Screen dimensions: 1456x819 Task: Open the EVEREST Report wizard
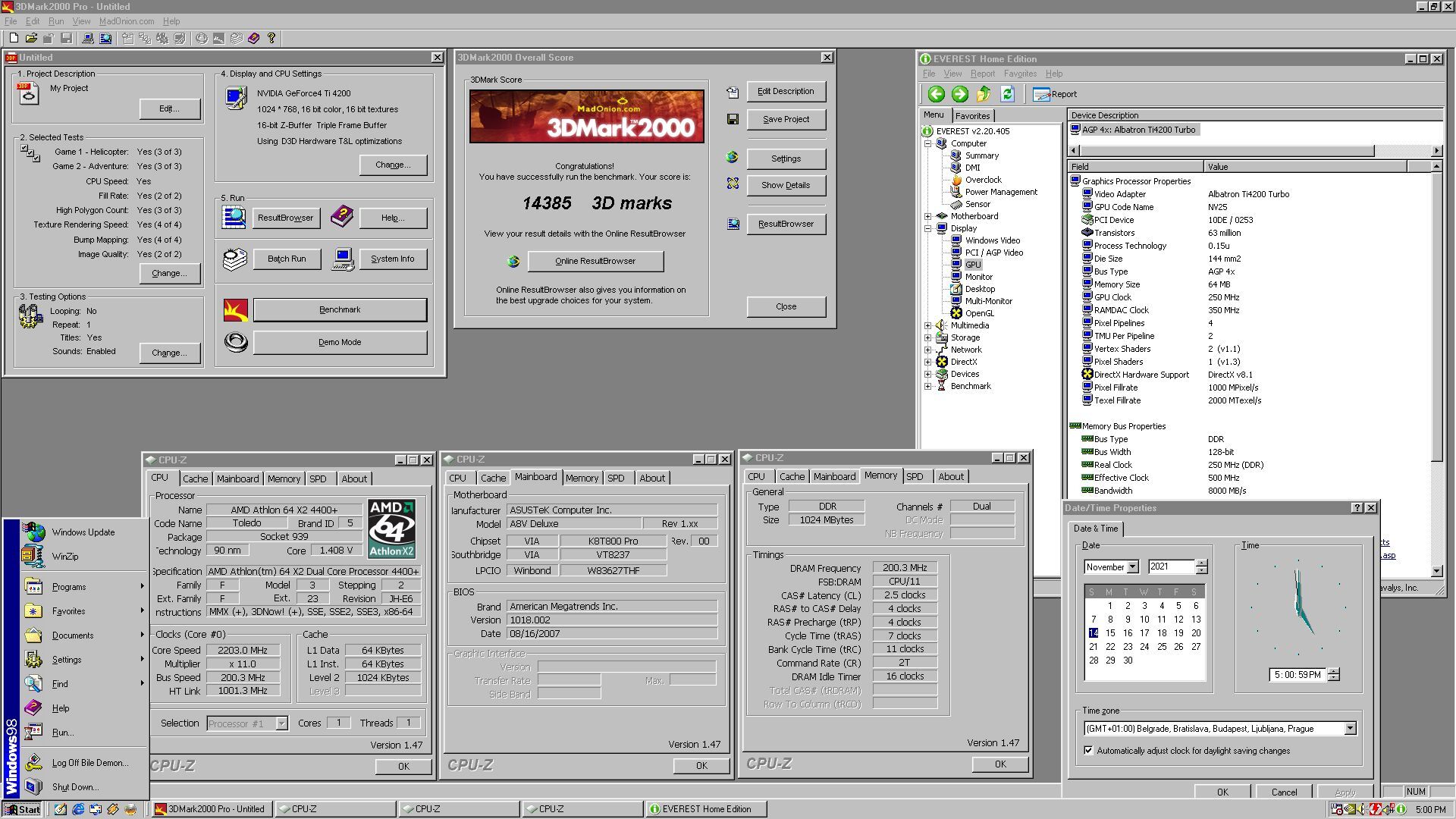tap(1055, 94)
